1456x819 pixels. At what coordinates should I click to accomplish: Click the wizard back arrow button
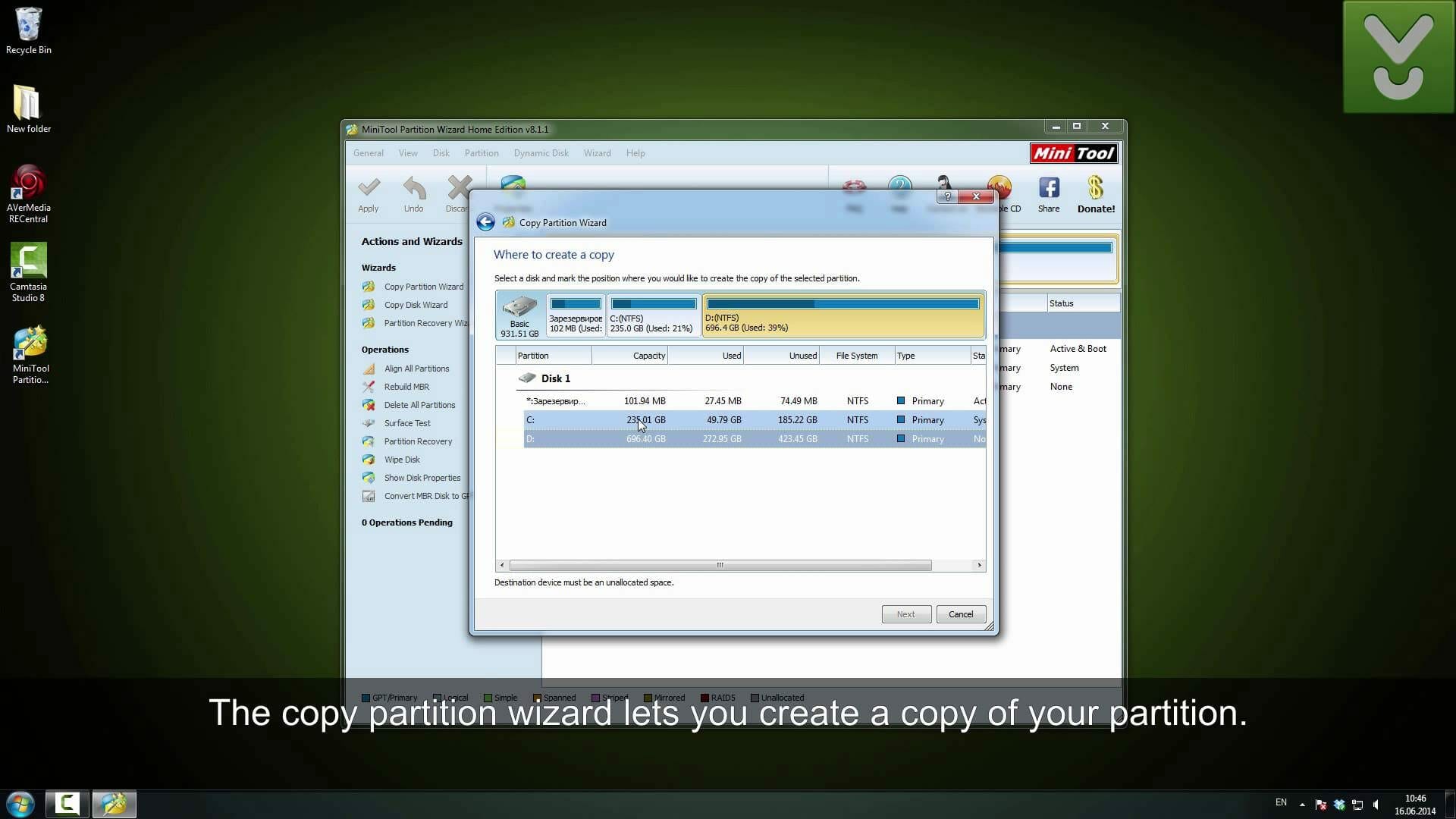(485, 222)
